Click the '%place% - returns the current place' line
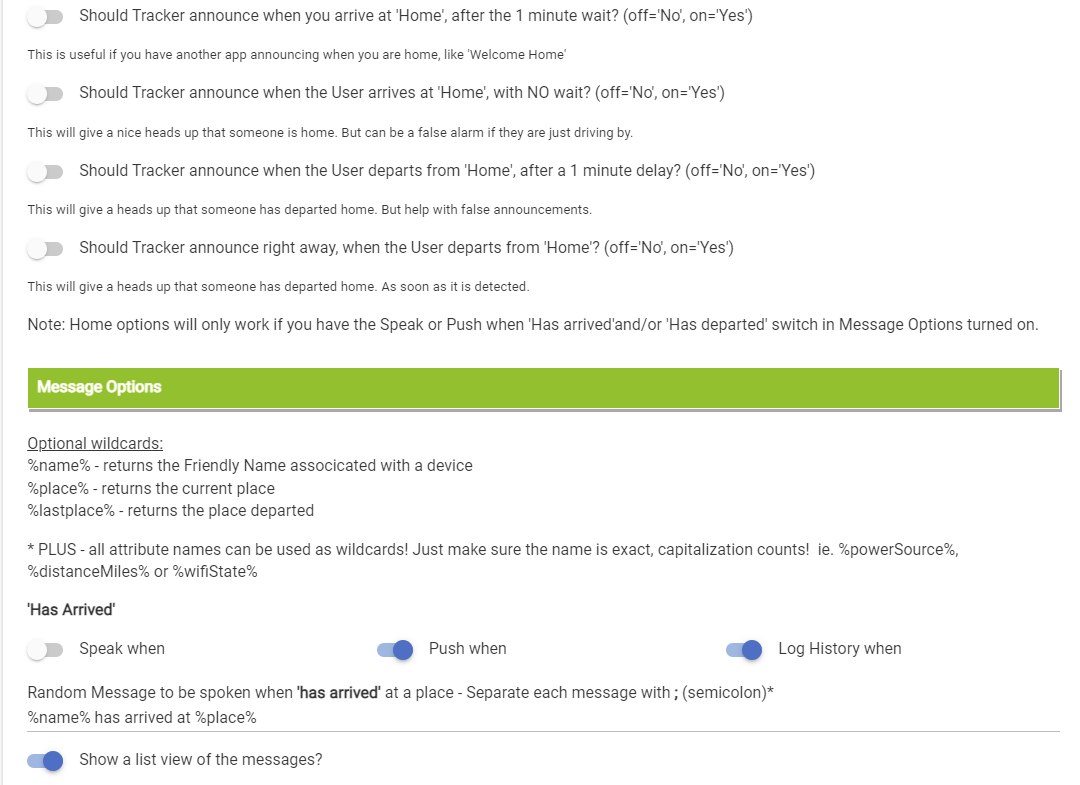 pyautogui.click(x=151, y=489)
